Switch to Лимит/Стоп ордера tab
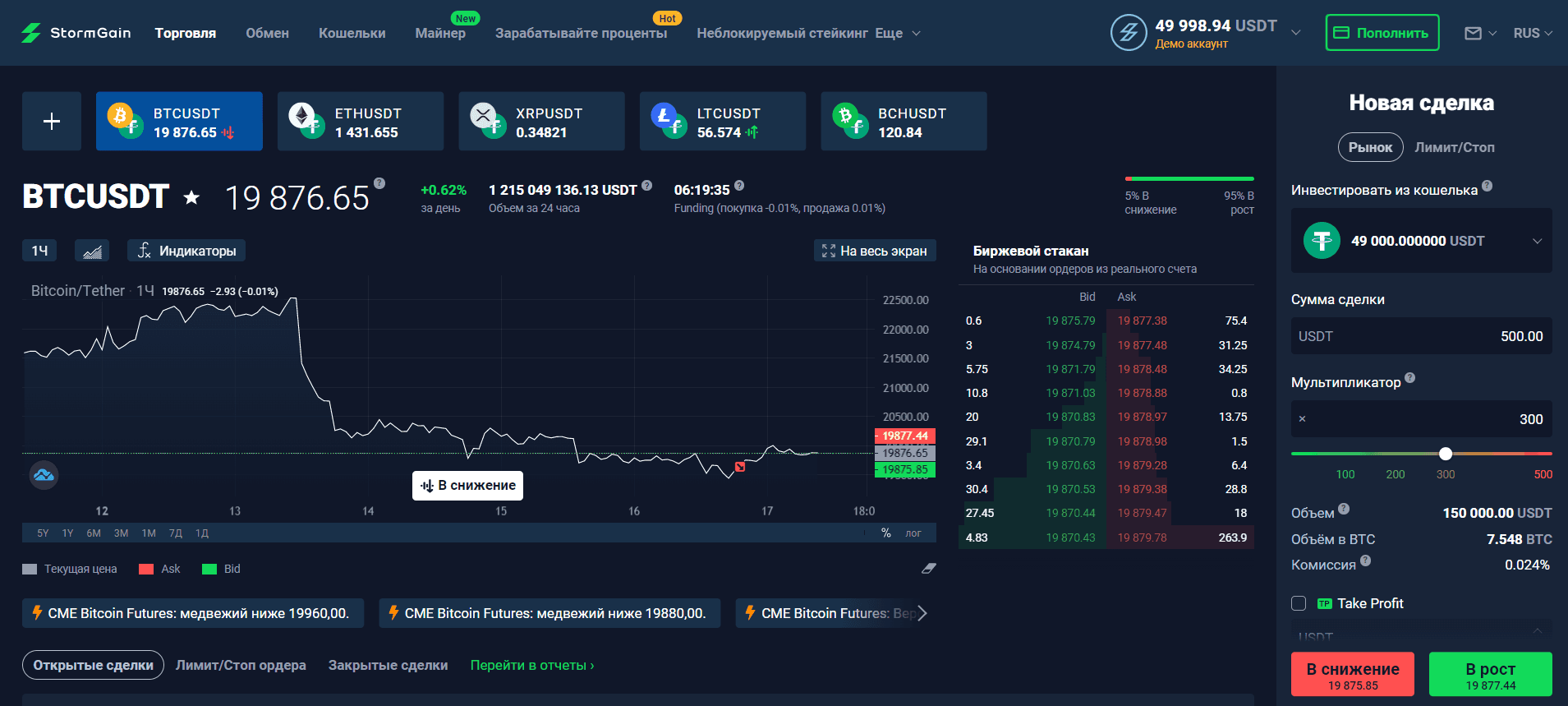 point(241,665)
